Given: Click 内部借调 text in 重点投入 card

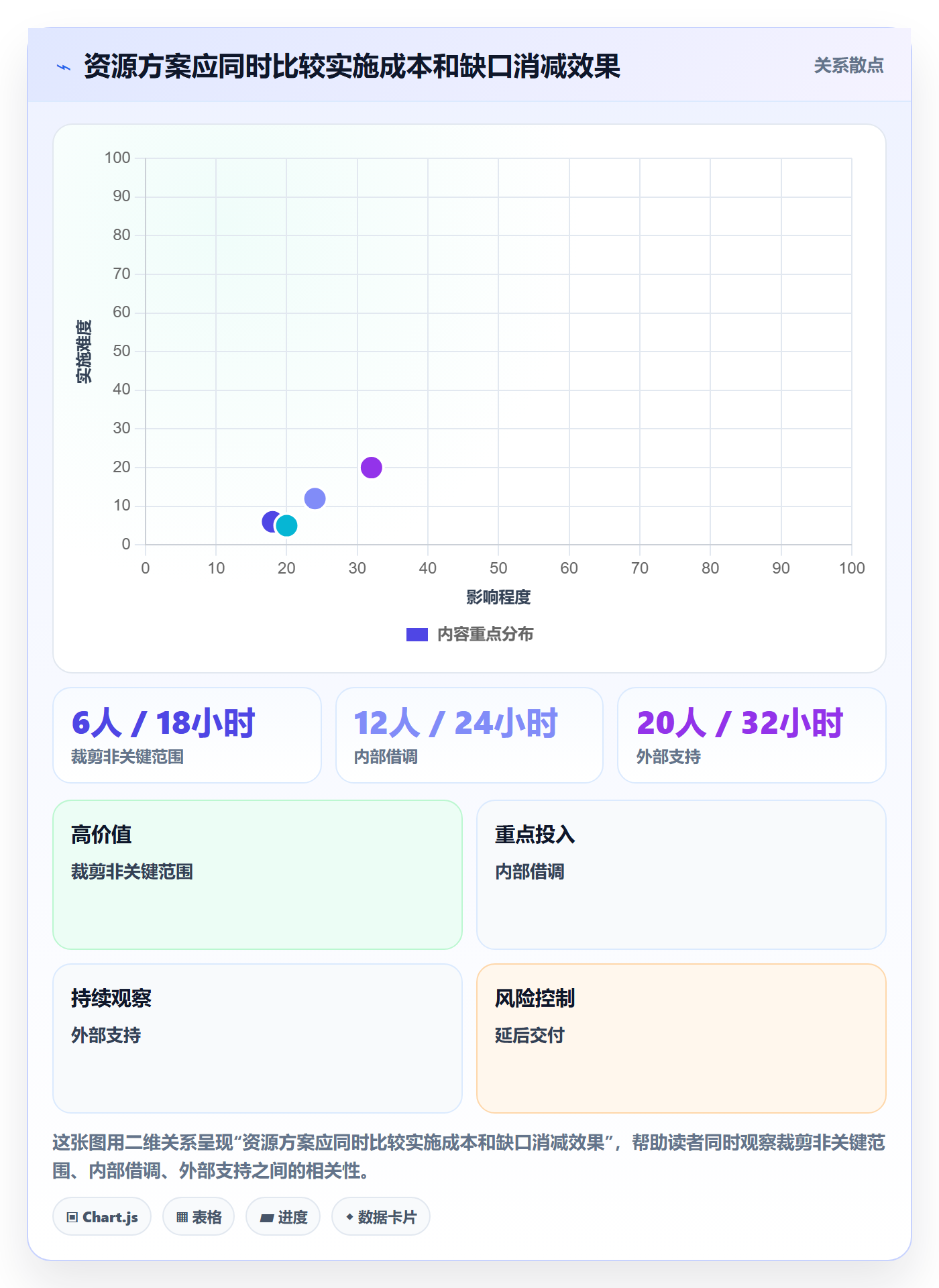Looking at the screenshot, I should [x=530, y=872].
